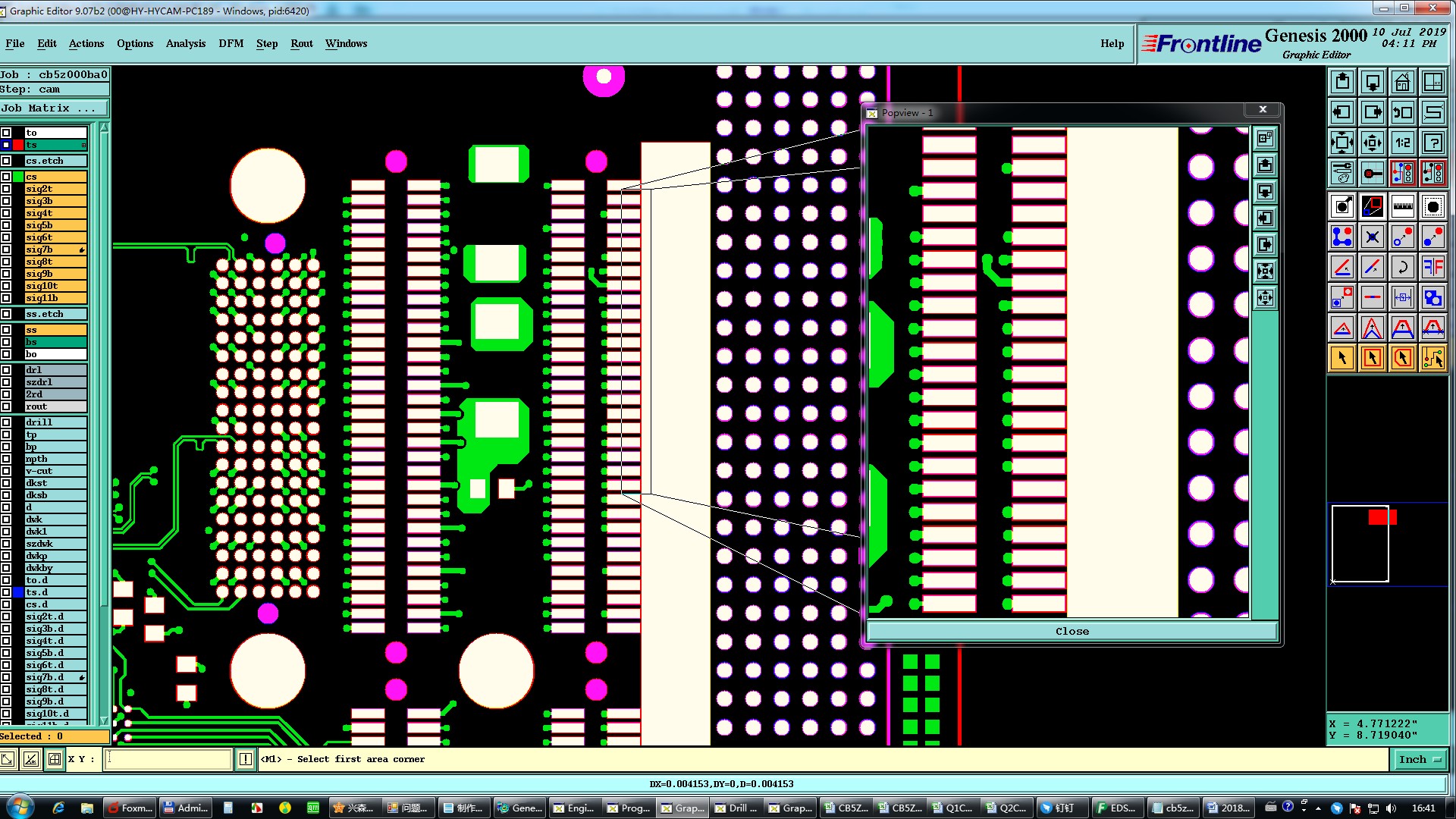Click the mirror feature tool icon
Screen dimensions: 1456x819
pos(1432,267)
